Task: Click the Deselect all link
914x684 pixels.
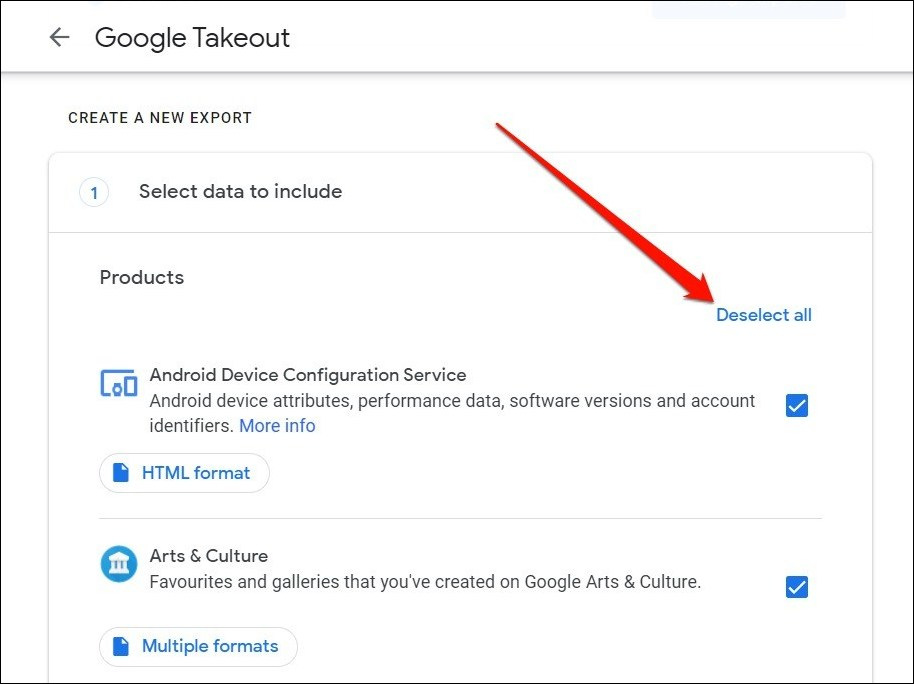Action: coord(764,315)
